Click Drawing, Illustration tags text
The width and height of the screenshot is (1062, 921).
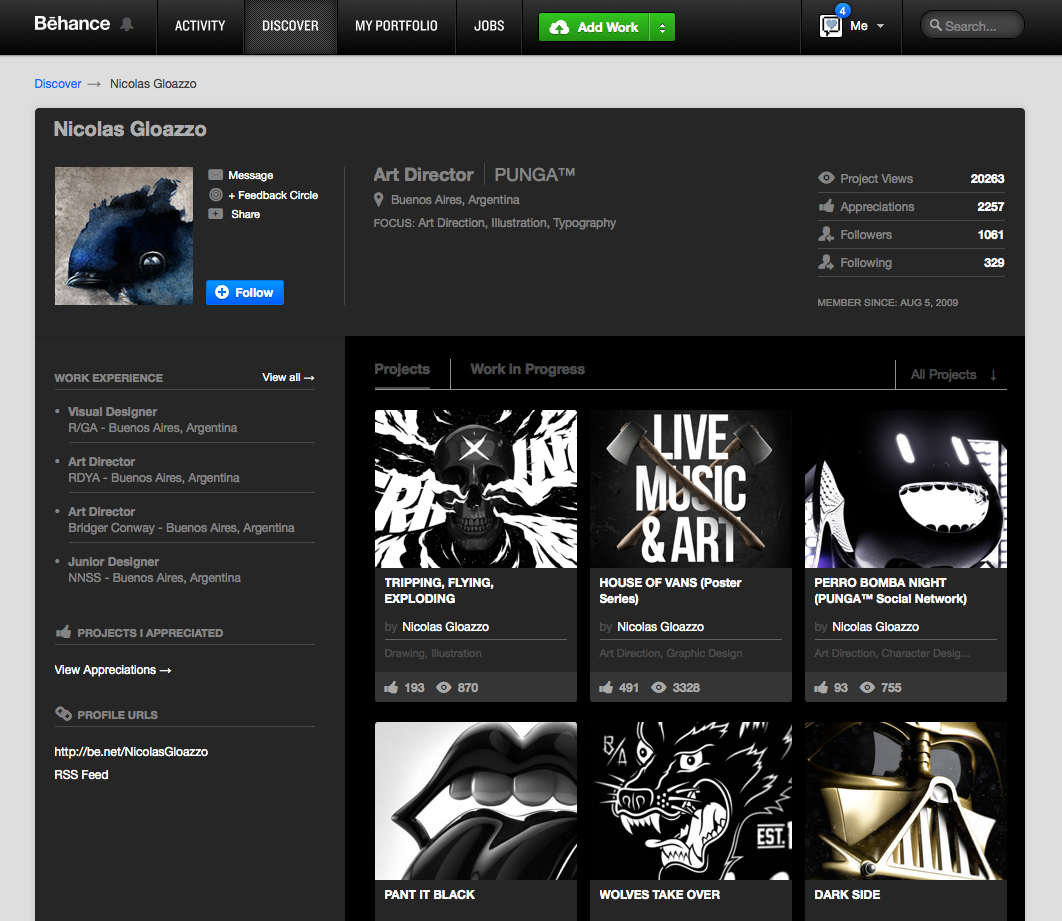click(x=433, y=653)
